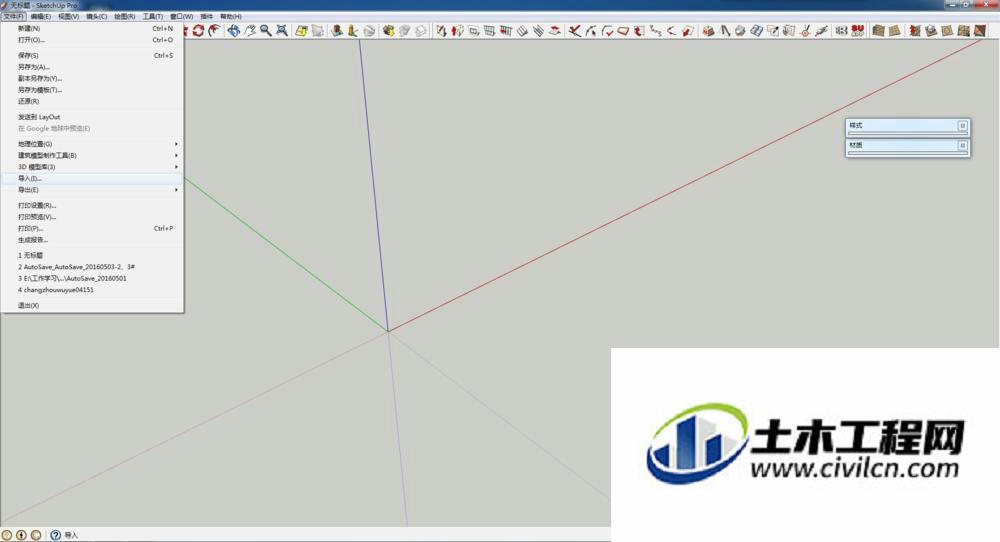Open the 工具(T) menu
The height and width of the screenshot is (542, 1000).
(x=152, y=17)
